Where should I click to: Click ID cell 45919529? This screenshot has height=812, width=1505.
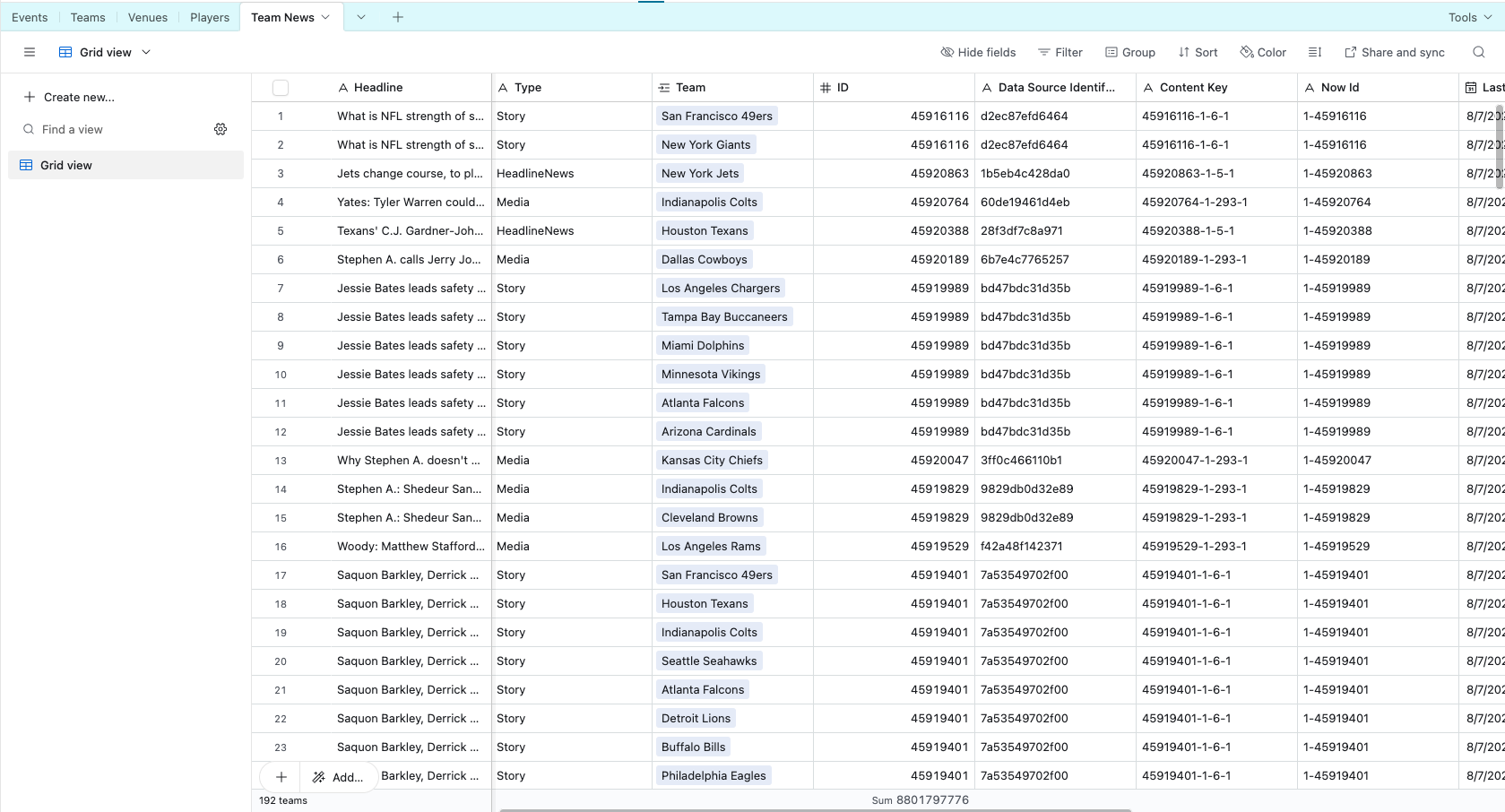(x=939, y=546)
